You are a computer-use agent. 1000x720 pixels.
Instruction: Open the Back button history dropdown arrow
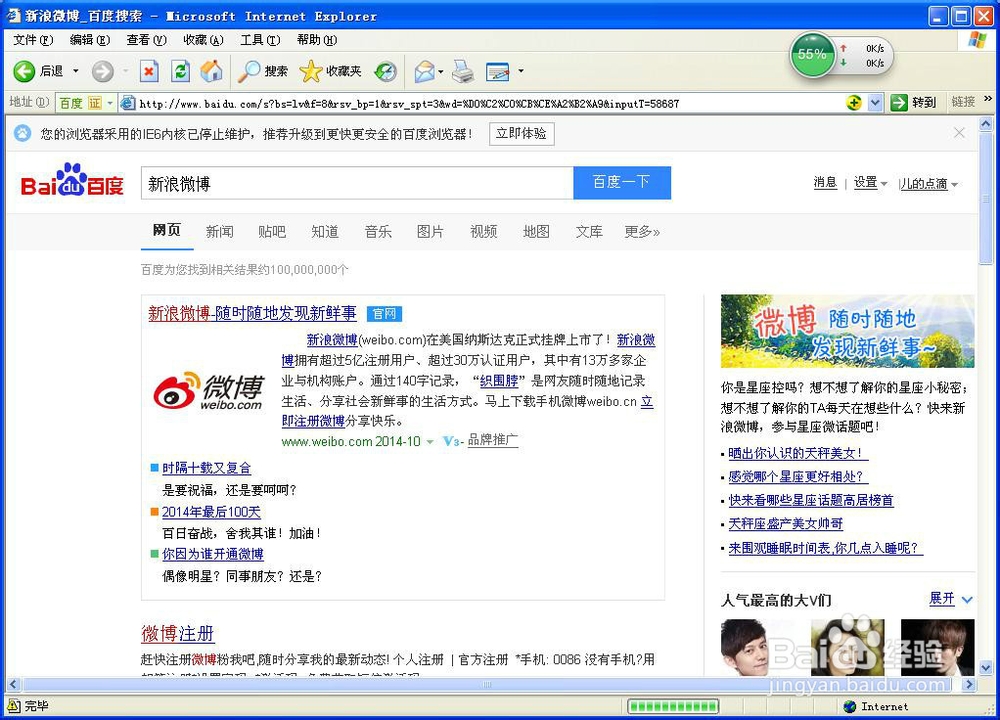coord(75,71)
